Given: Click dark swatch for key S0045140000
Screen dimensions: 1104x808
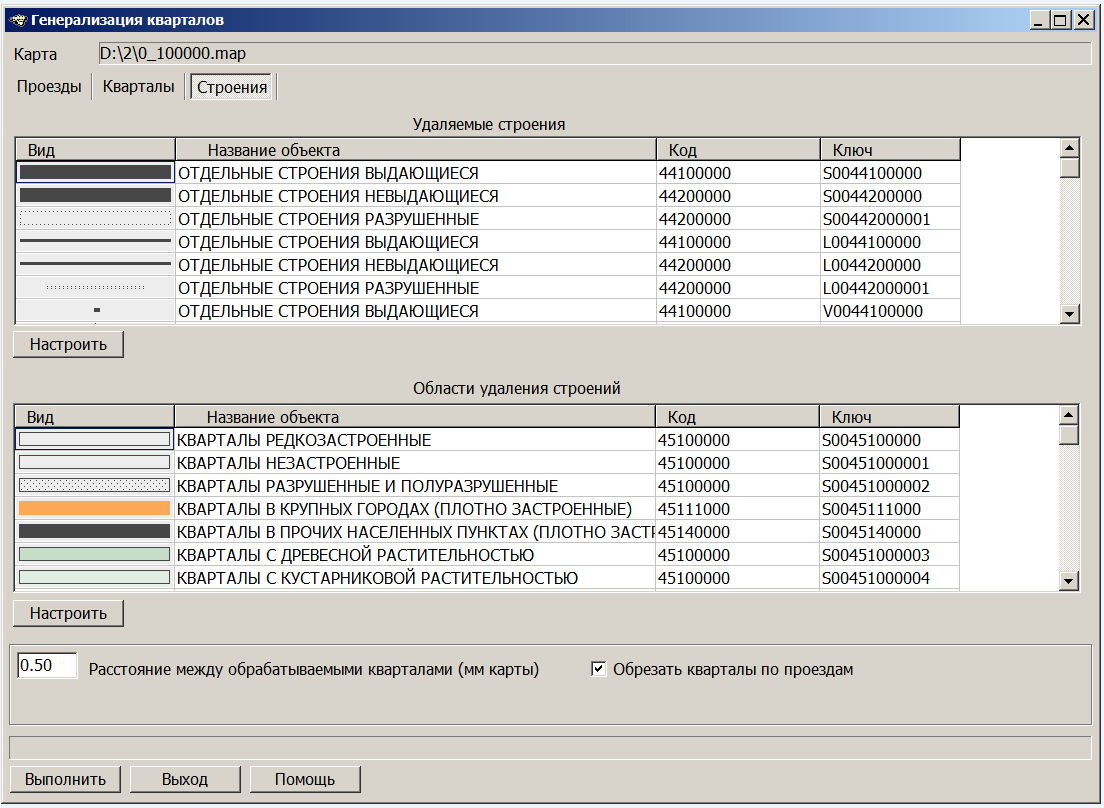Looking at the screenshot, I should coord(95,532).
